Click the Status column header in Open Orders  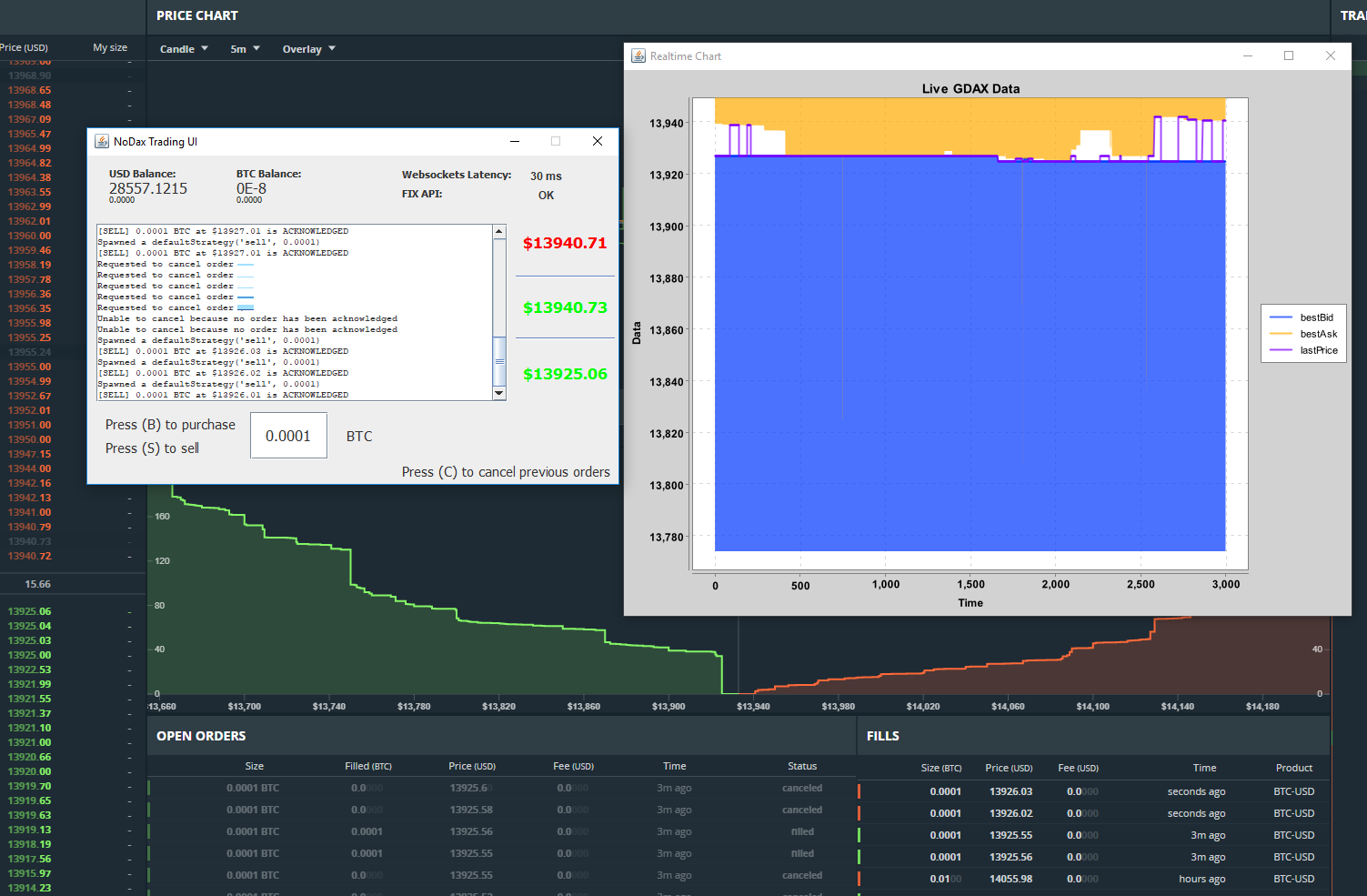point(802,766)
